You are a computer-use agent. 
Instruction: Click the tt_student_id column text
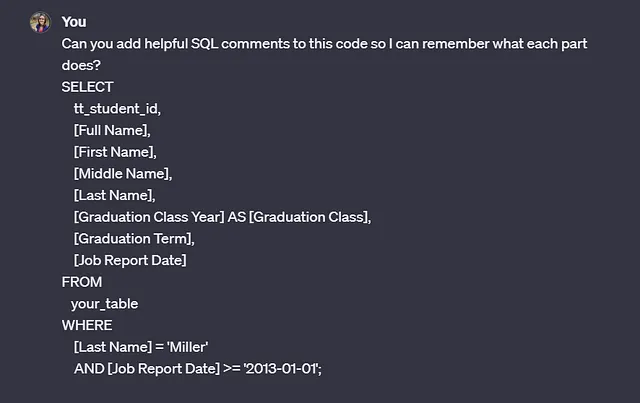[117, 109]
